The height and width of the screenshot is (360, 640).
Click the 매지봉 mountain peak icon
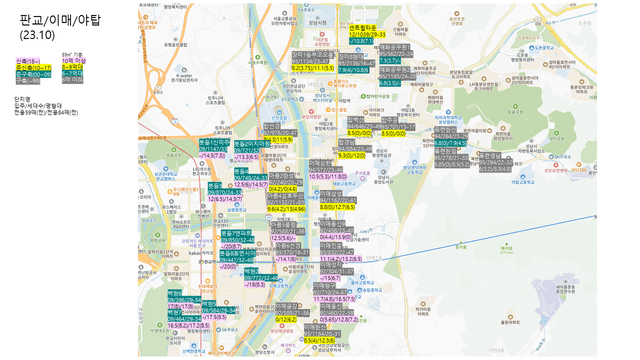coord(506,243)
